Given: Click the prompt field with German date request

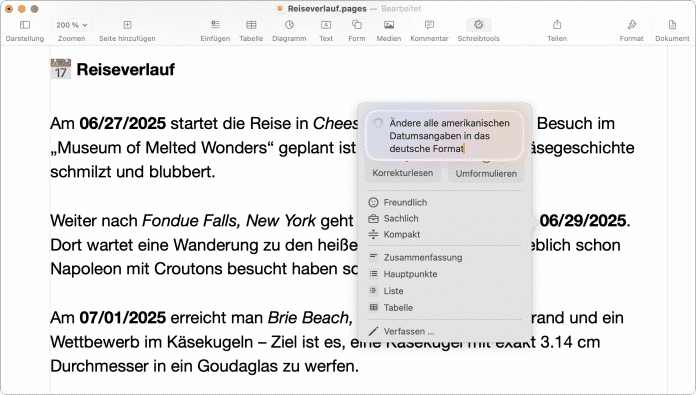Looking at the screenshot, I should point(444,135).
